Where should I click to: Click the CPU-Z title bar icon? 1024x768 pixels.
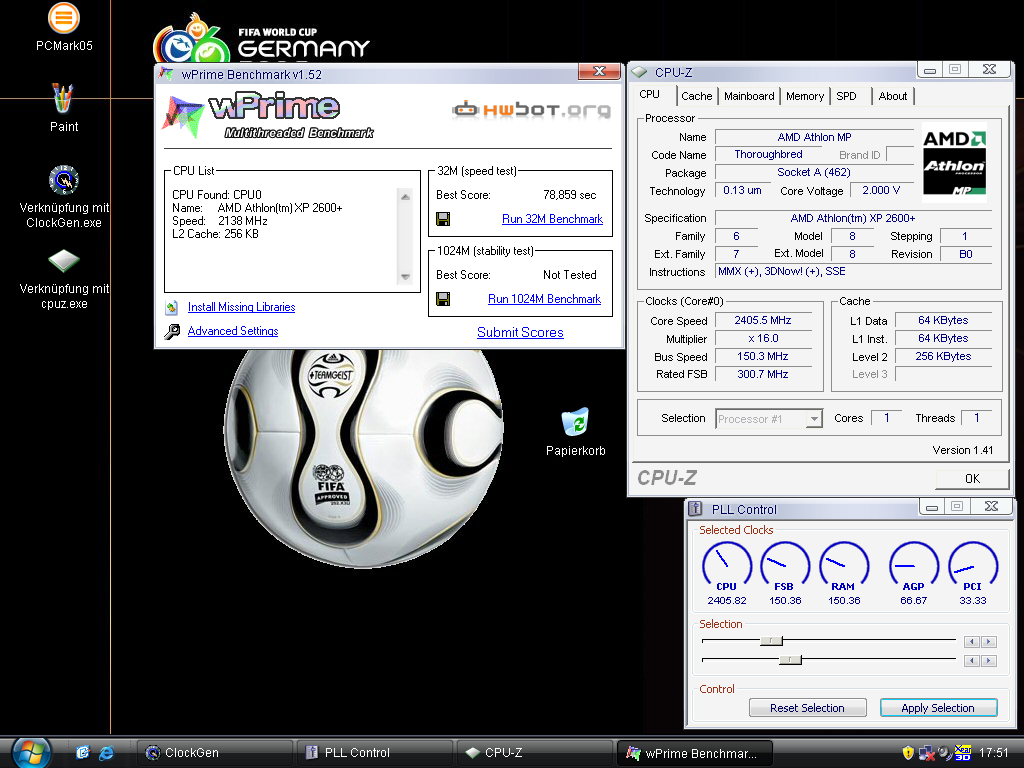point(639,72)
